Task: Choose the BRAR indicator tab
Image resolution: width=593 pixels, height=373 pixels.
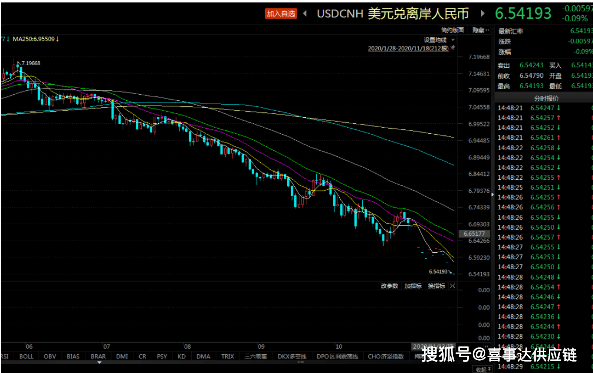Action: pos(98,356)
